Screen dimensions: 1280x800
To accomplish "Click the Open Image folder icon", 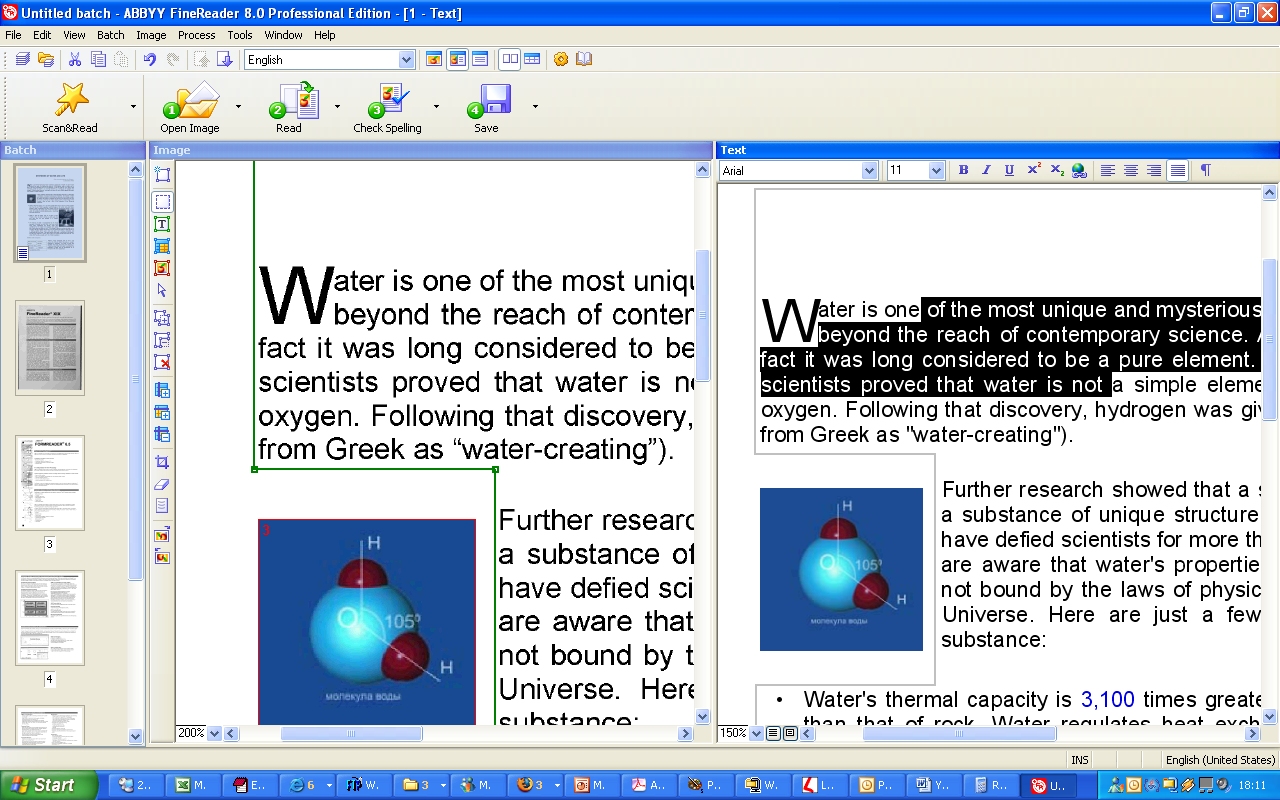I will click(x=190, y=100).
